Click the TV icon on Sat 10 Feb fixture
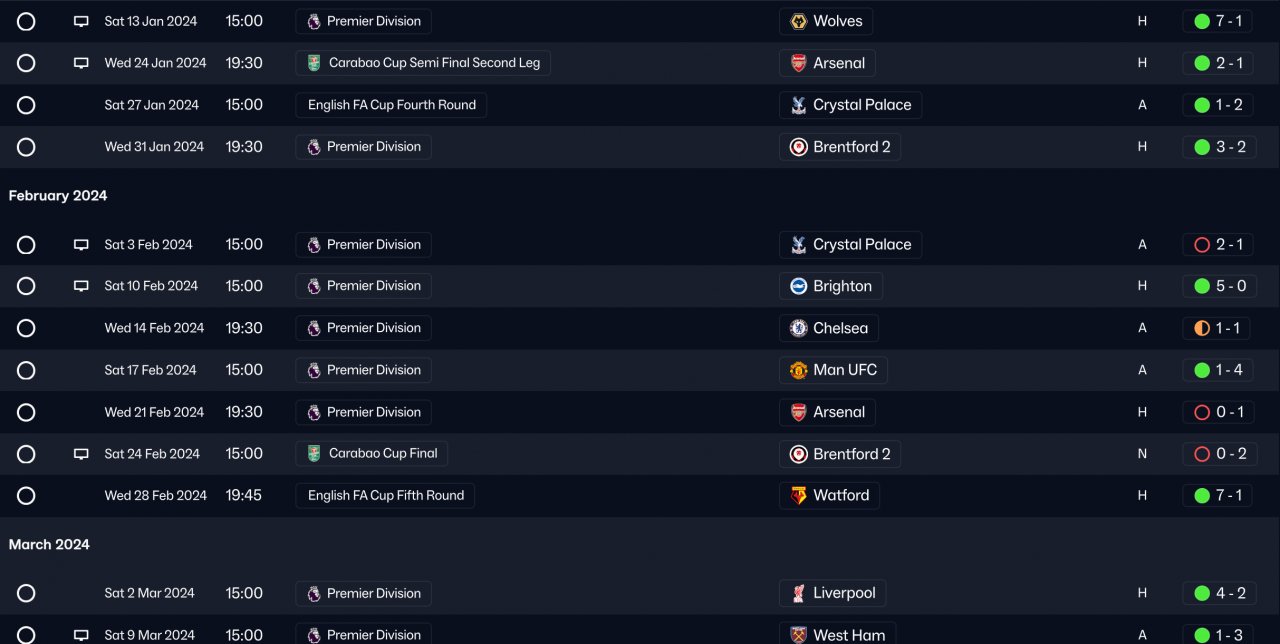 (81, 286)
